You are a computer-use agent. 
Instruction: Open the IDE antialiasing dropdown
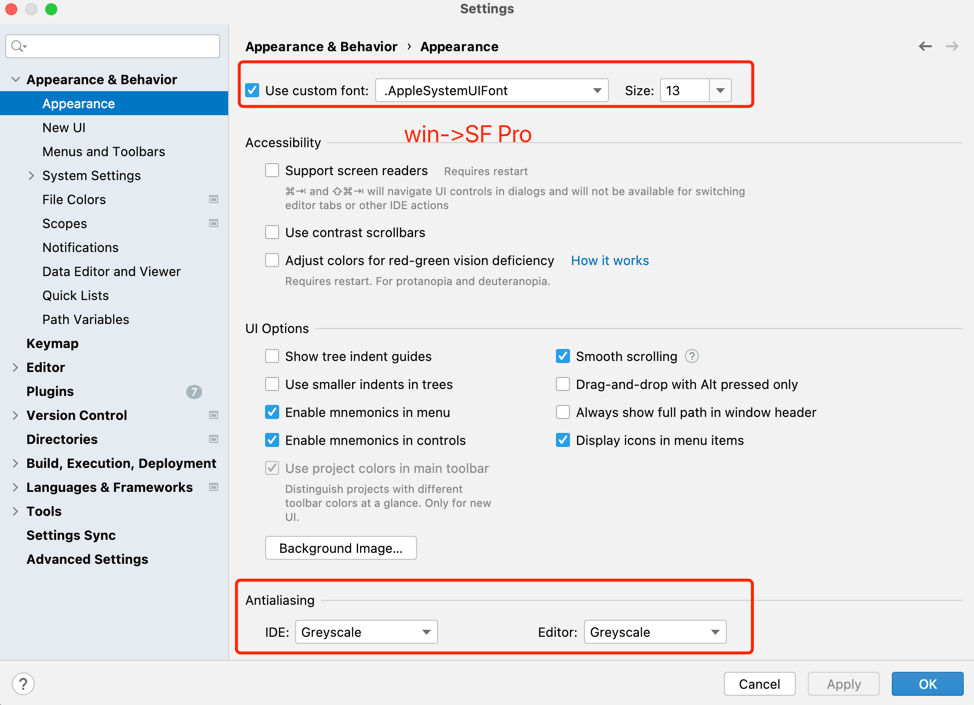(x=366, y=632)
